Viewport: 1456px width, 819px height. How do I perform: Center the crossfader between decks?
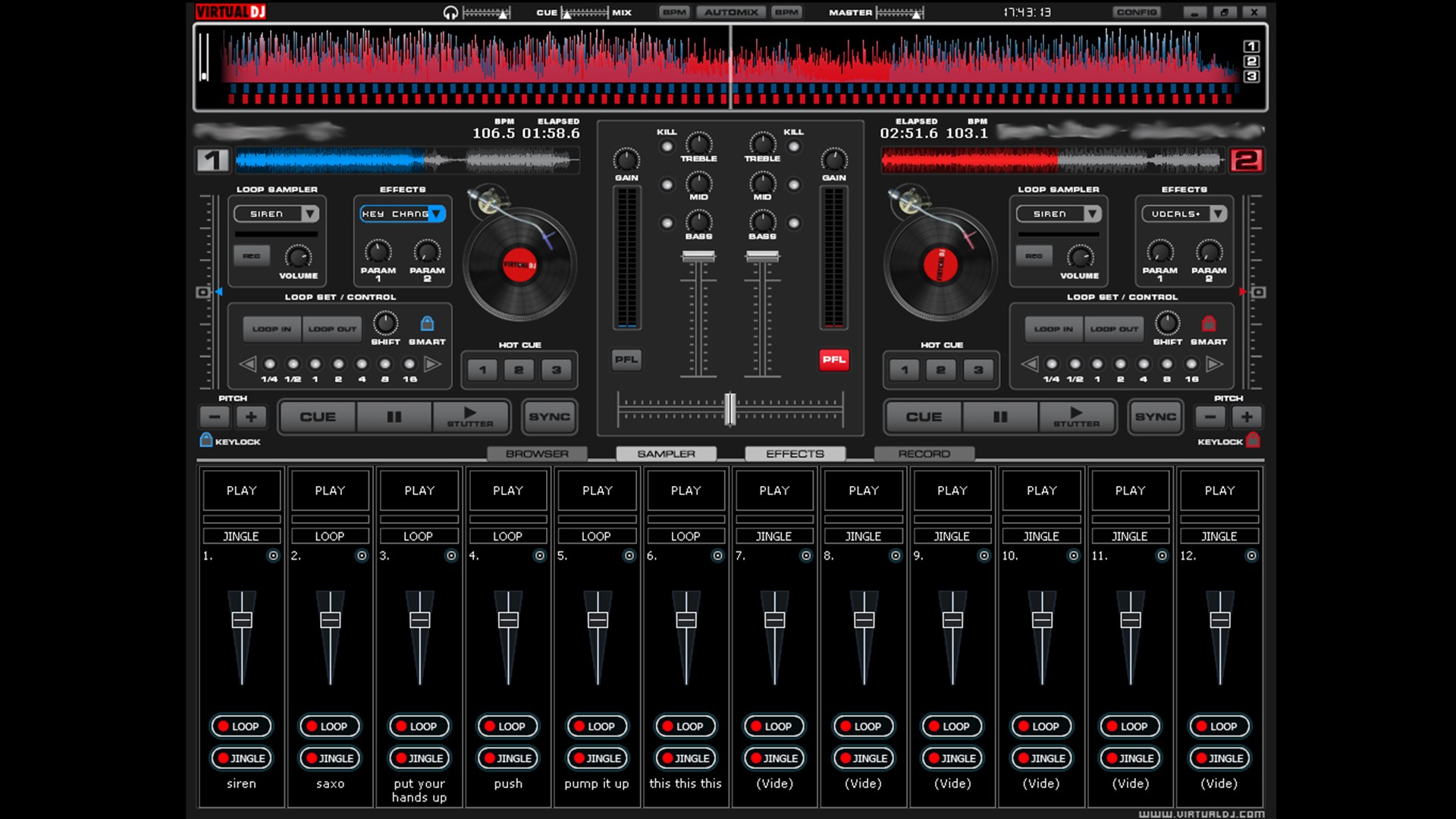(x=729, y=410)
